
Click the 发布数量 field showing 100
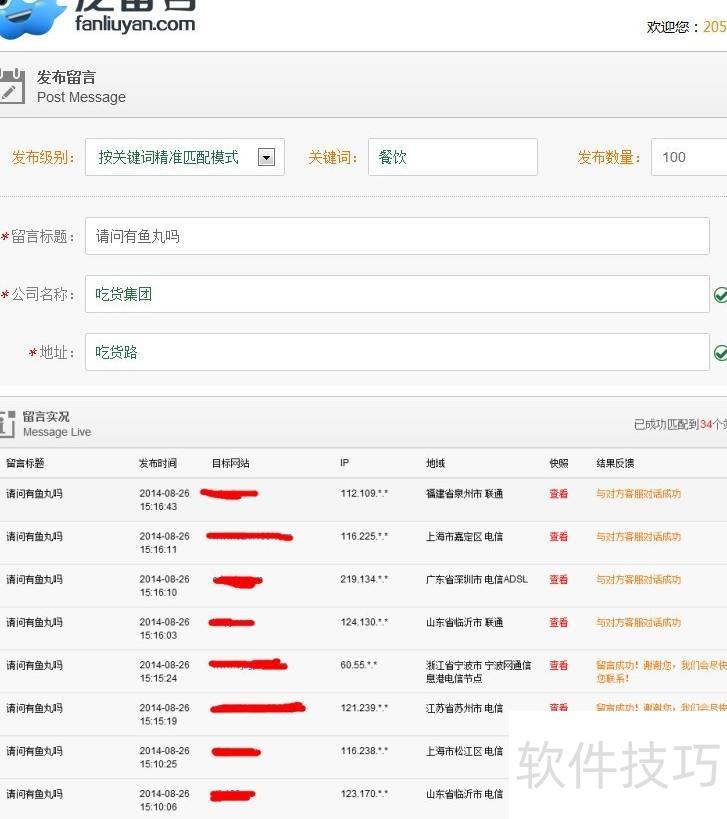[689, 157]
